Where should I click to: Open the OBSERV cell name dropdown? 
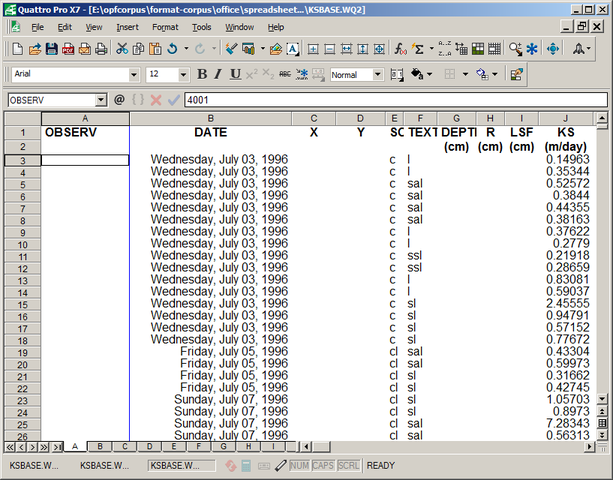(101, 100)
